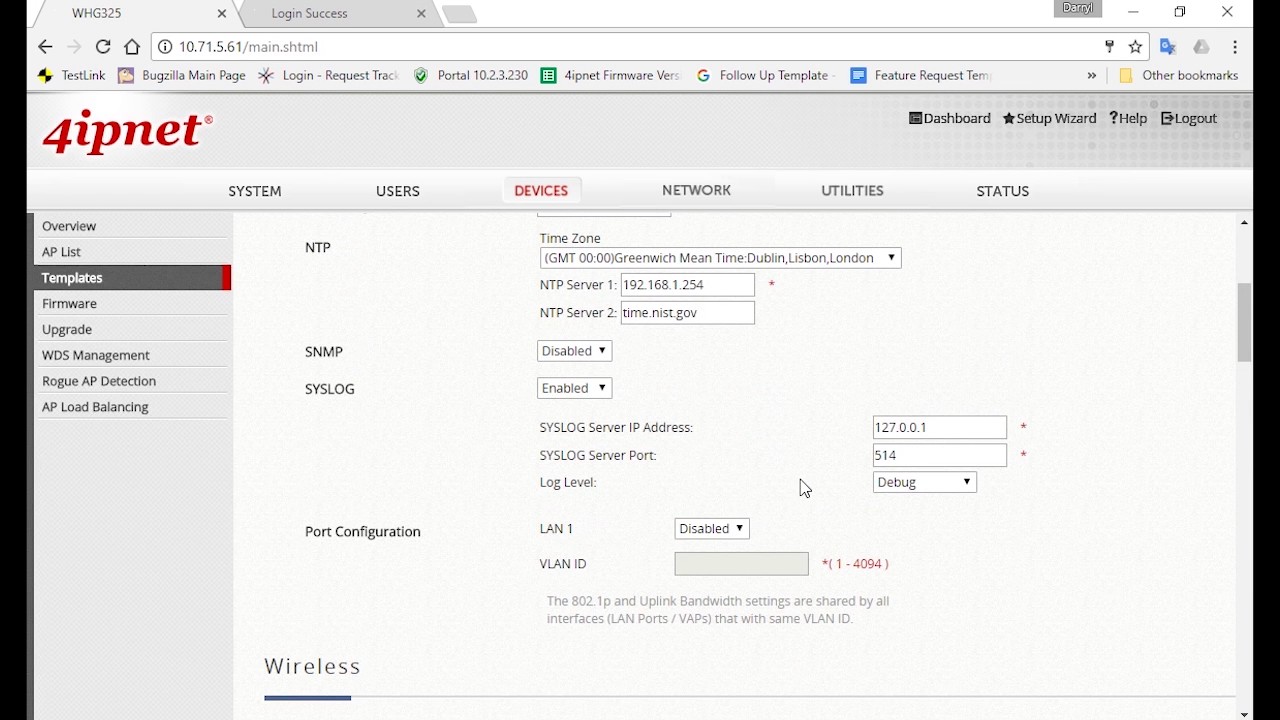The image size is (1280, 720).
Task: Select Templates in the sidebar
Action: coord(131,278)
